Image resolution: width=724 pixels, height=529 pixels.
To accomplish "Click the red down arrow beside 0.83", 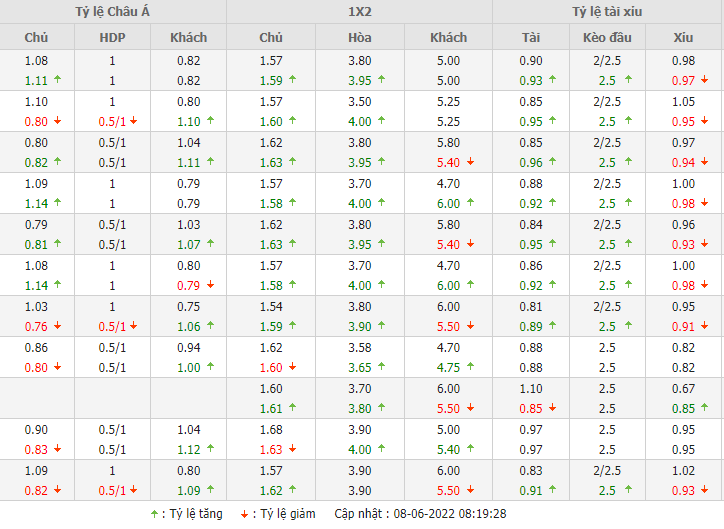I will click(x=57, y=449).
